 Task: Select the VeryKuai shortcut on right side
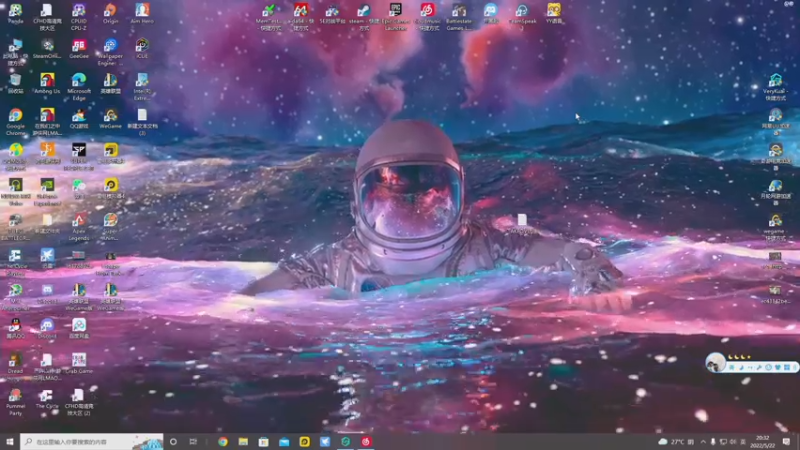point(776,87)
